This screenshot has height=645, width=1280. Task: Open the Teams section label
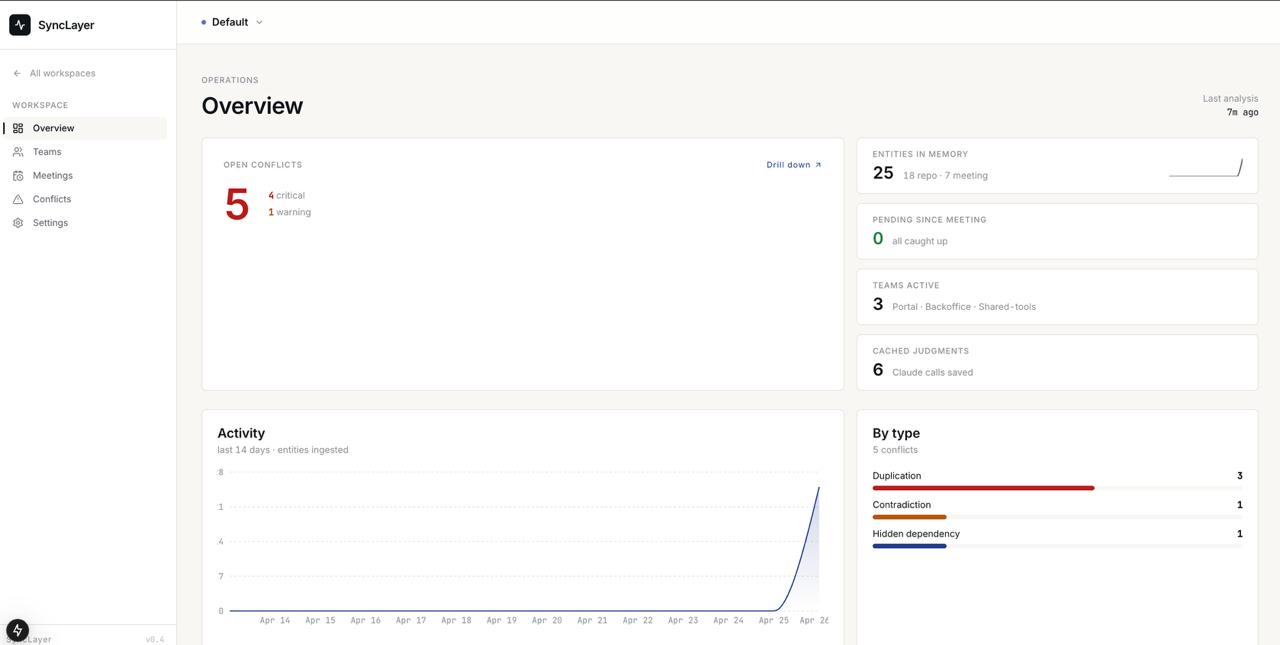47,152
